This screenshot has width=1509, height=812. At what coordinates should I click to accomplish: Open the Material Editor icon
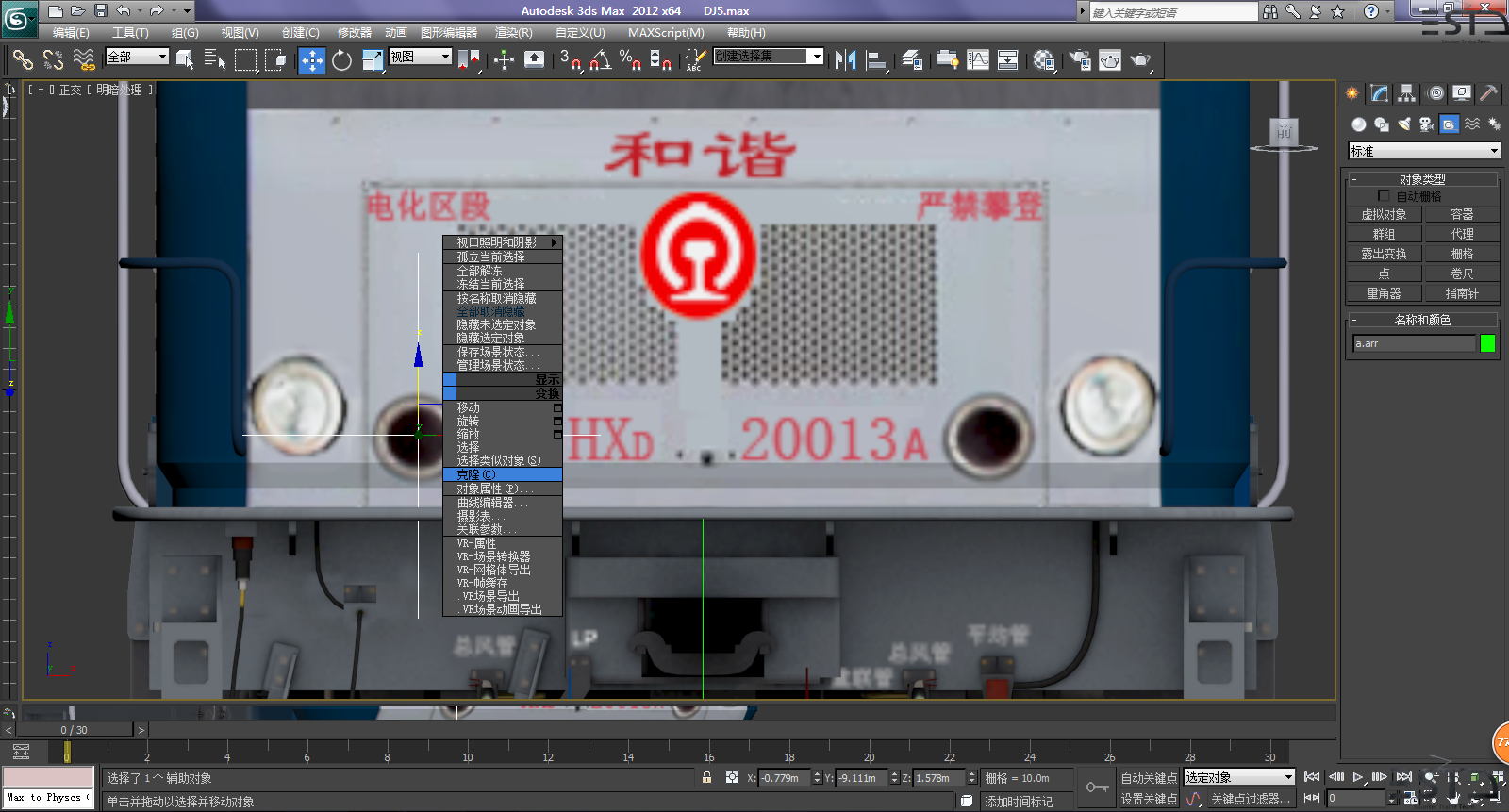1043,60
